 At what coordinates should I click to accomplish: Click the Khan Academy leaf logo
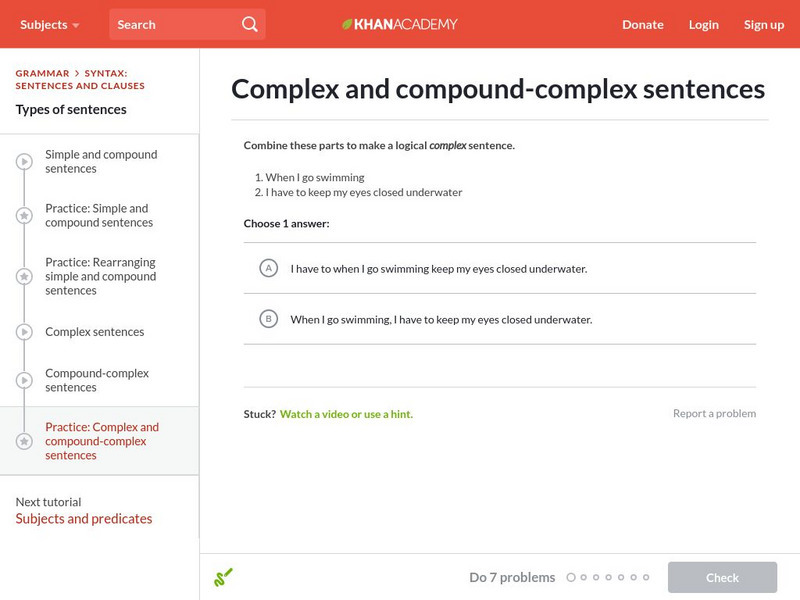[x=348, y=24]
